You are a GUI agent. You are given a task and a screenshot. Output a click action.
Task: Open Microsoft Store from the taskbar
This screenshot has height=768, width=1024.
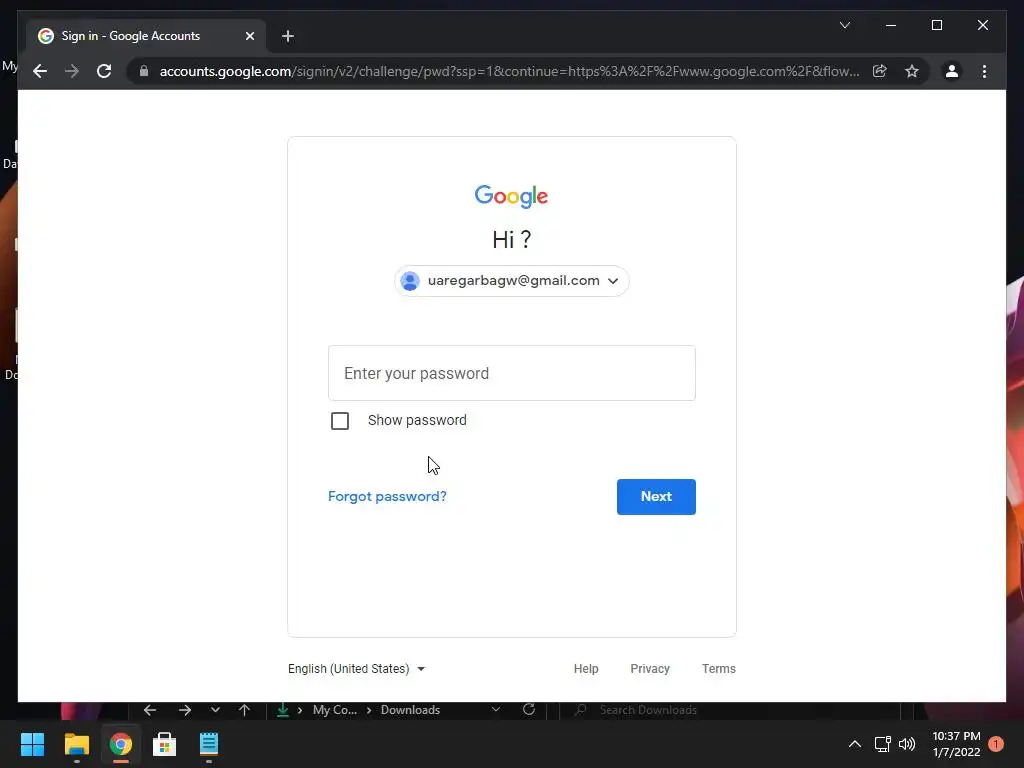pyautogui.click(x=165, y=744)
